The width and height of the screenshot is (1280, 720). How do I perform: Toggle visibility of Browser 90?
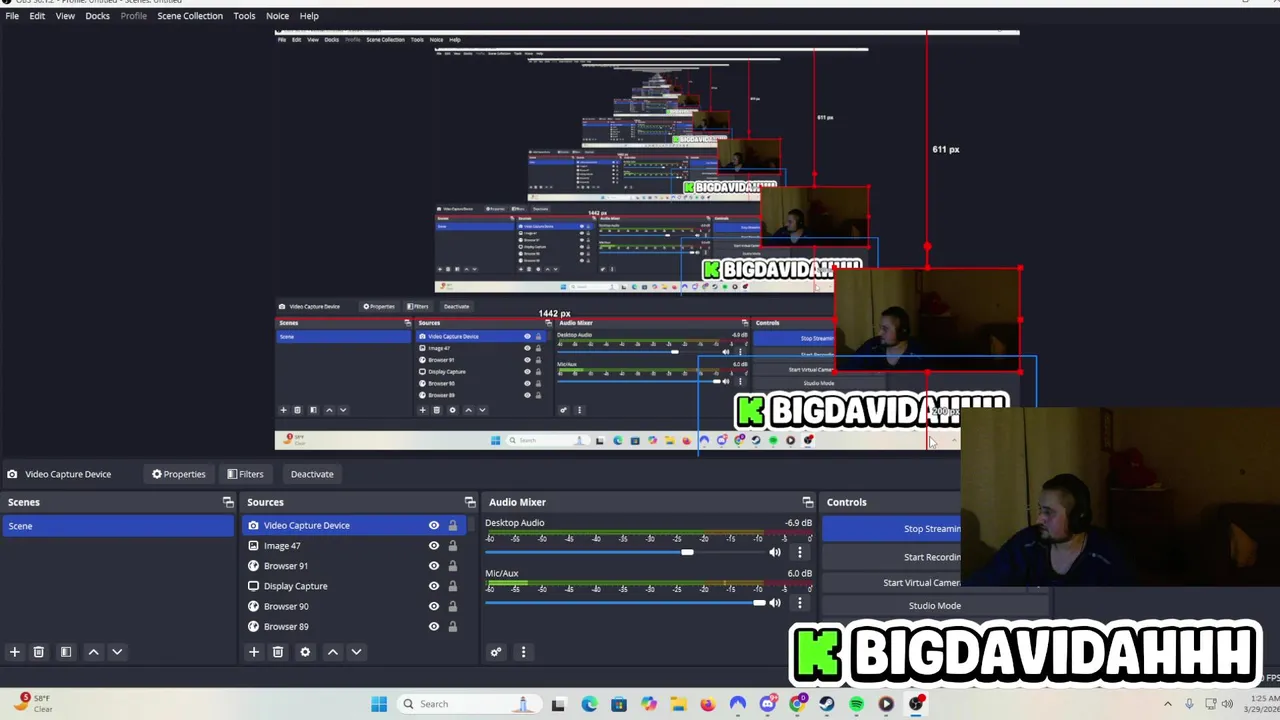click(434, 606)
